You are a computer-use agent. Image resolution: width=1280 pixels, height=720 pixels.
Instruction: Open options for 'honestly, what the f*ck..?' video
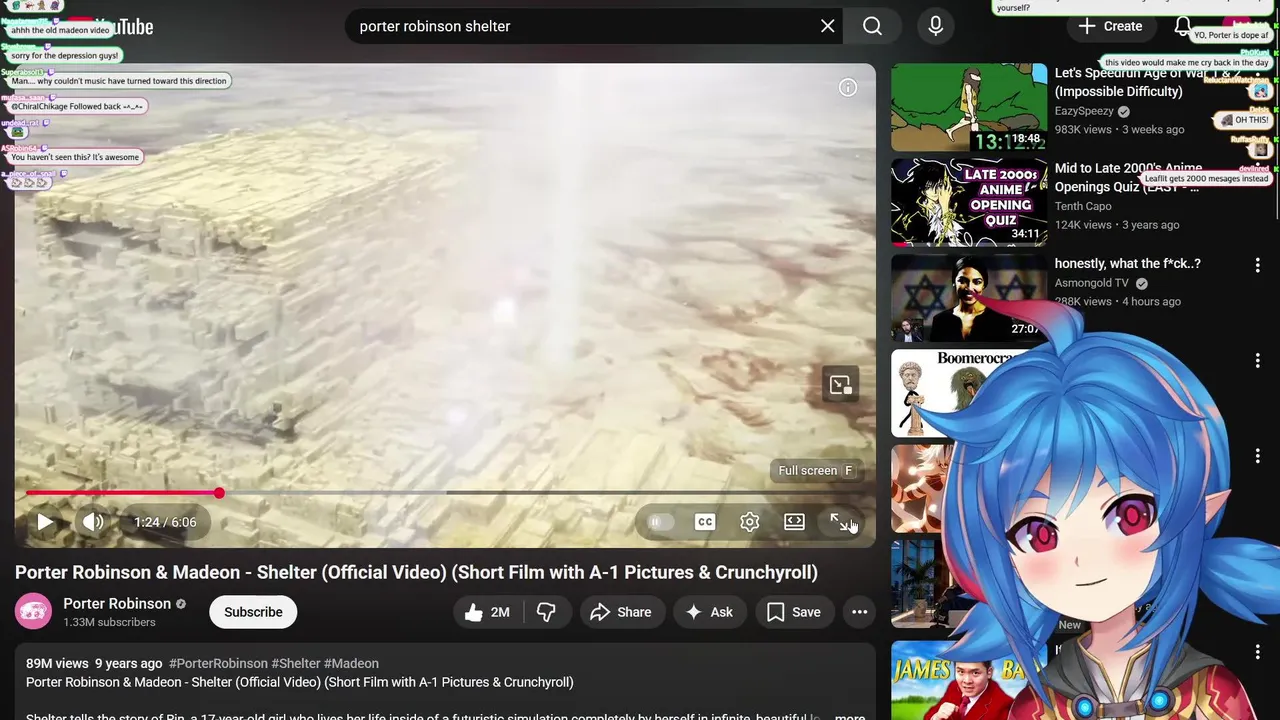point(1258,265)
